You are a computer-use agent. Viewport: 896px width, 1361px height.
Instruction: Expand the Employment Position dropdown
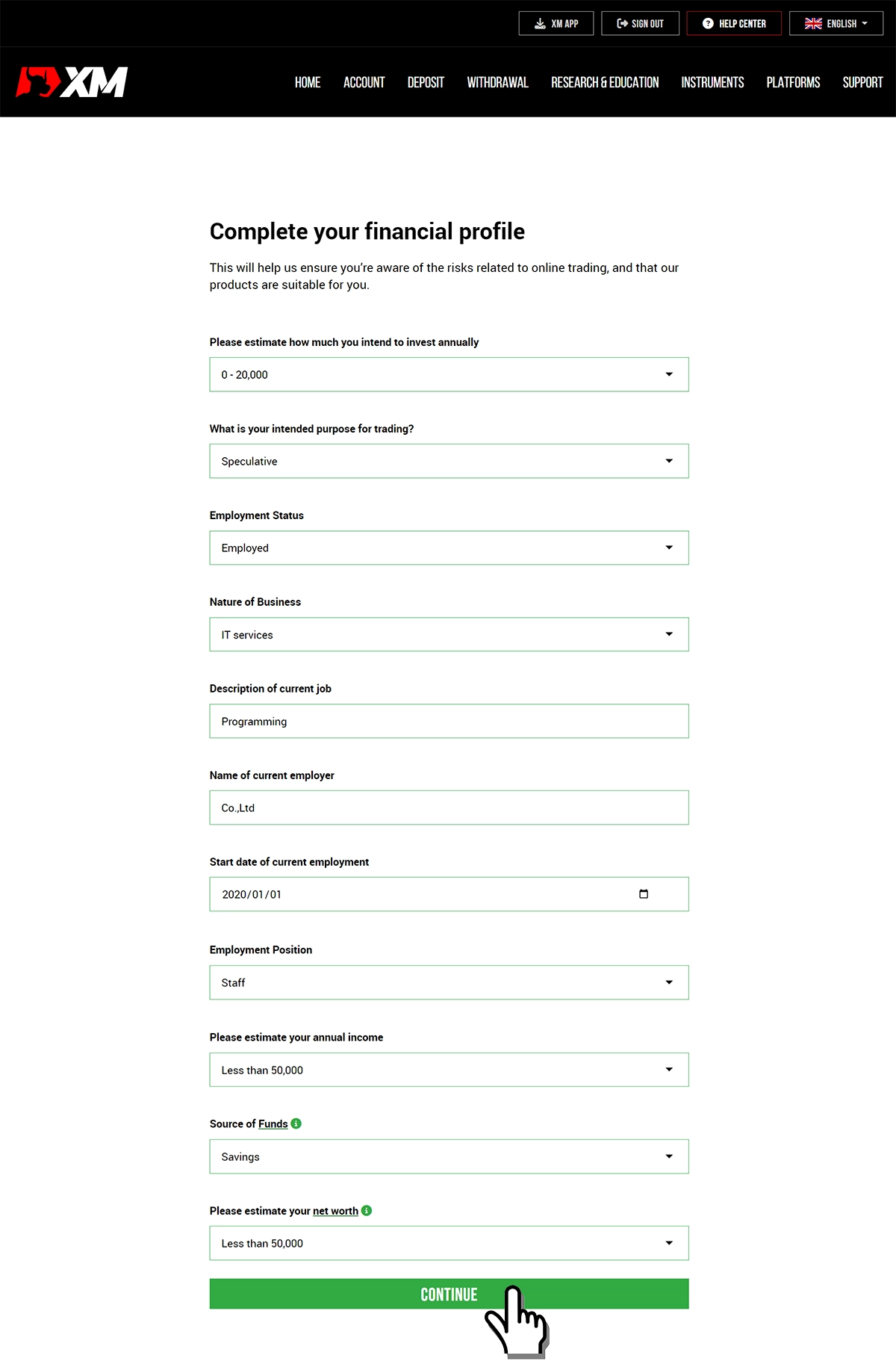point(449,982)
